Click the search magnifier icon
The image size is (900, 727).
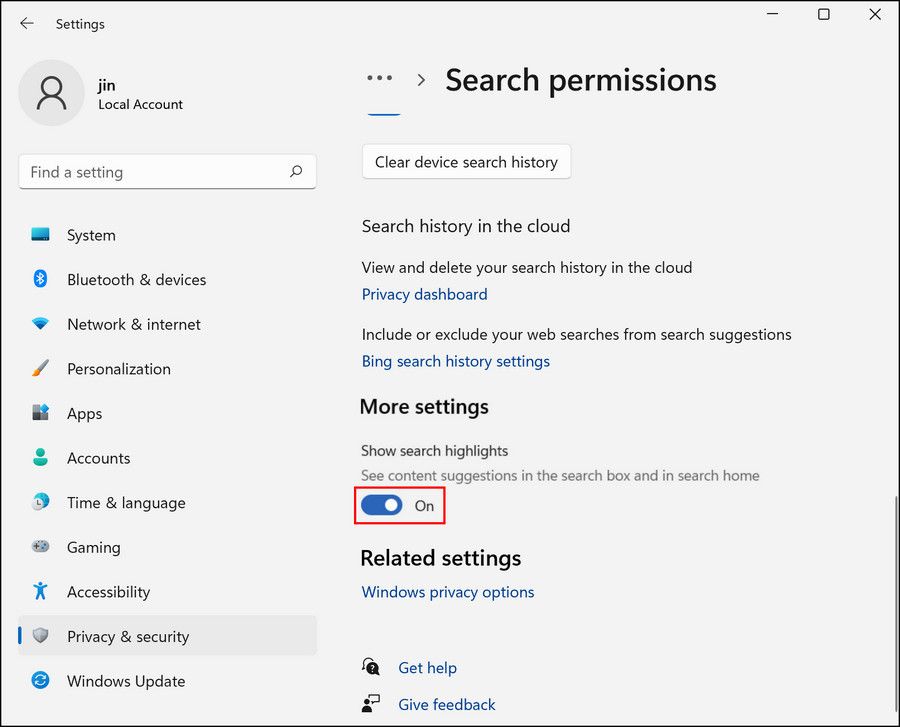pyautogui.click(x=296, y=172)
